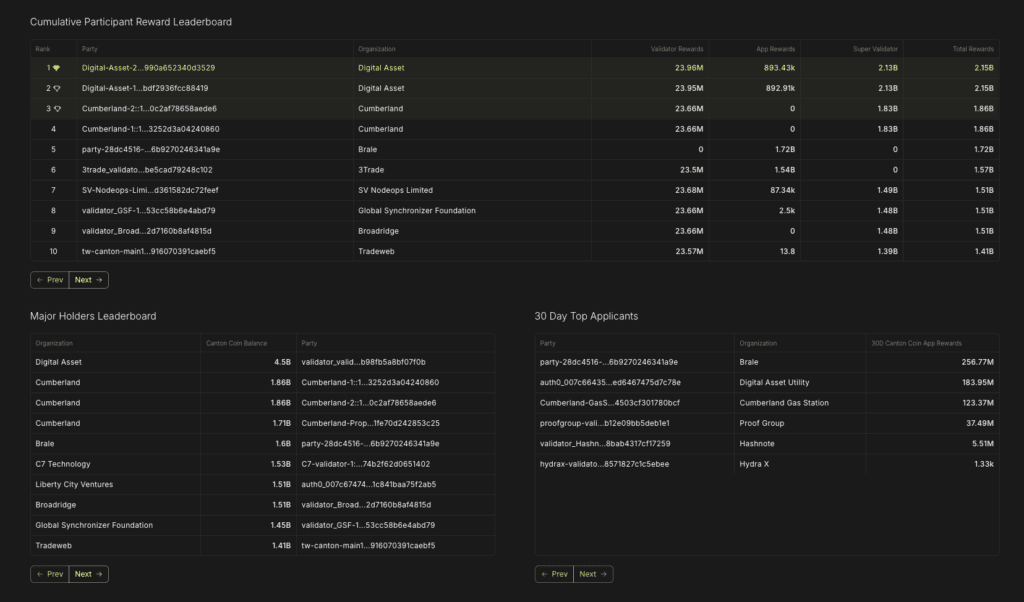The height and width of the screenshot is (602, 1024).
Task: Click the Canton Coin Balance column header
Action: [x=236, y=343]
